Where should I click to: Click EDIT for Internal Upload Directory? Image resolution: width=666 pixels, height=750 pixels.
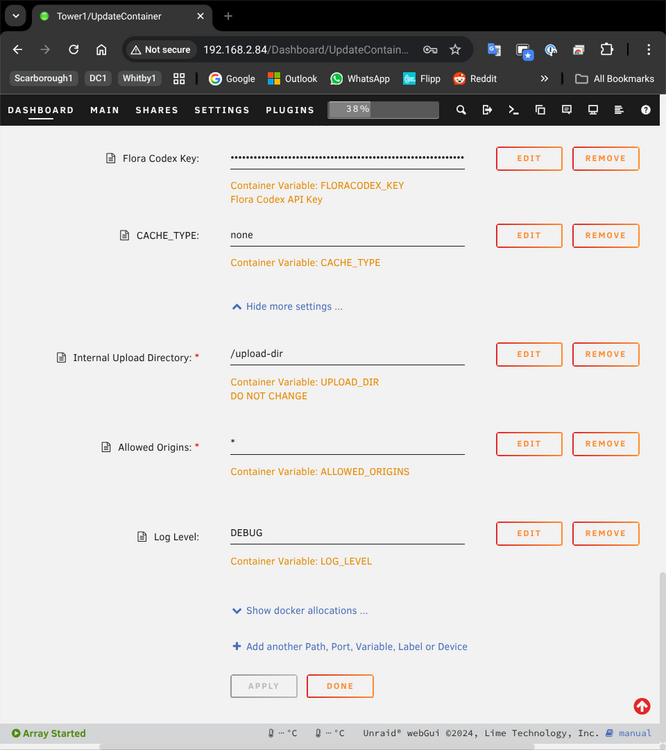coord(529,354)
